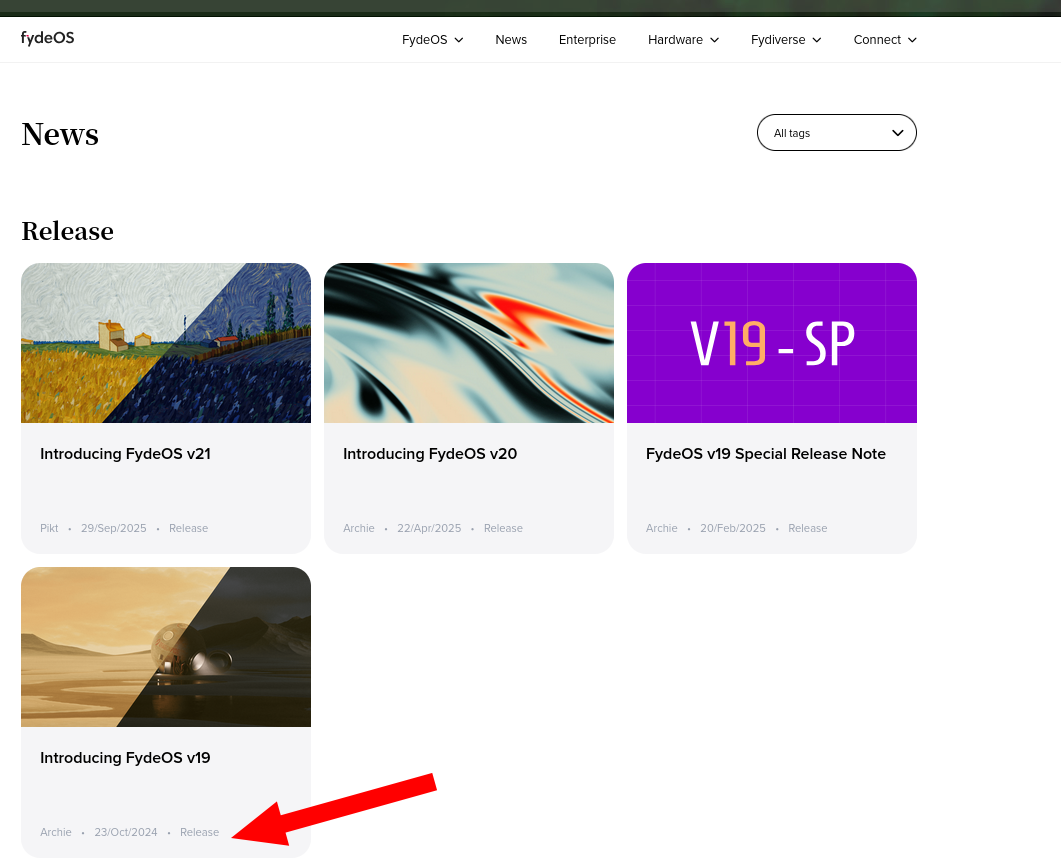Open the Introducing FydeOS v19 title
The width and height of the screenshot is (1061, 868).
click(125, 758)
